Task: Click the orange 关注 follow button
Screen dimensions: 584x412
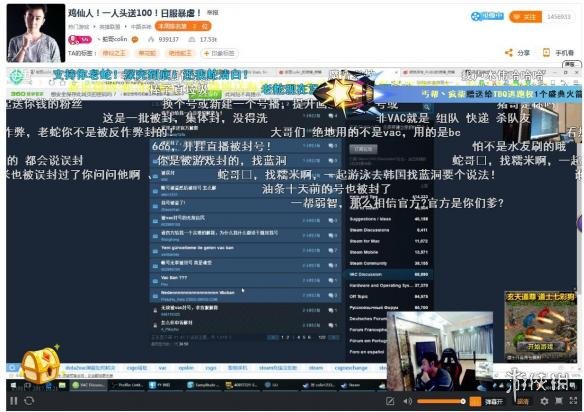Action: tap(525, 17)
